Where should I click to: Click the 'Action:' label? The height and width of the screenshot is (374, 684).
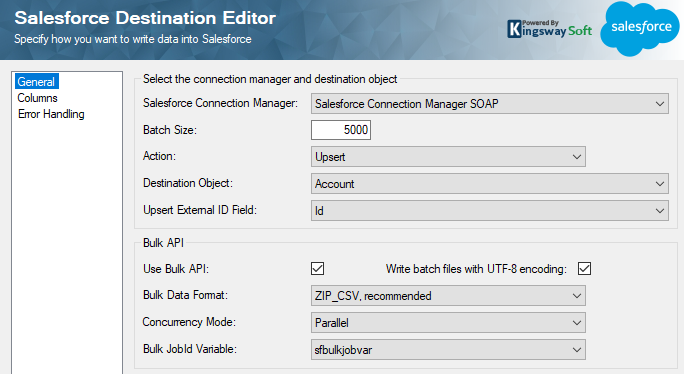[x=159, y=156]
